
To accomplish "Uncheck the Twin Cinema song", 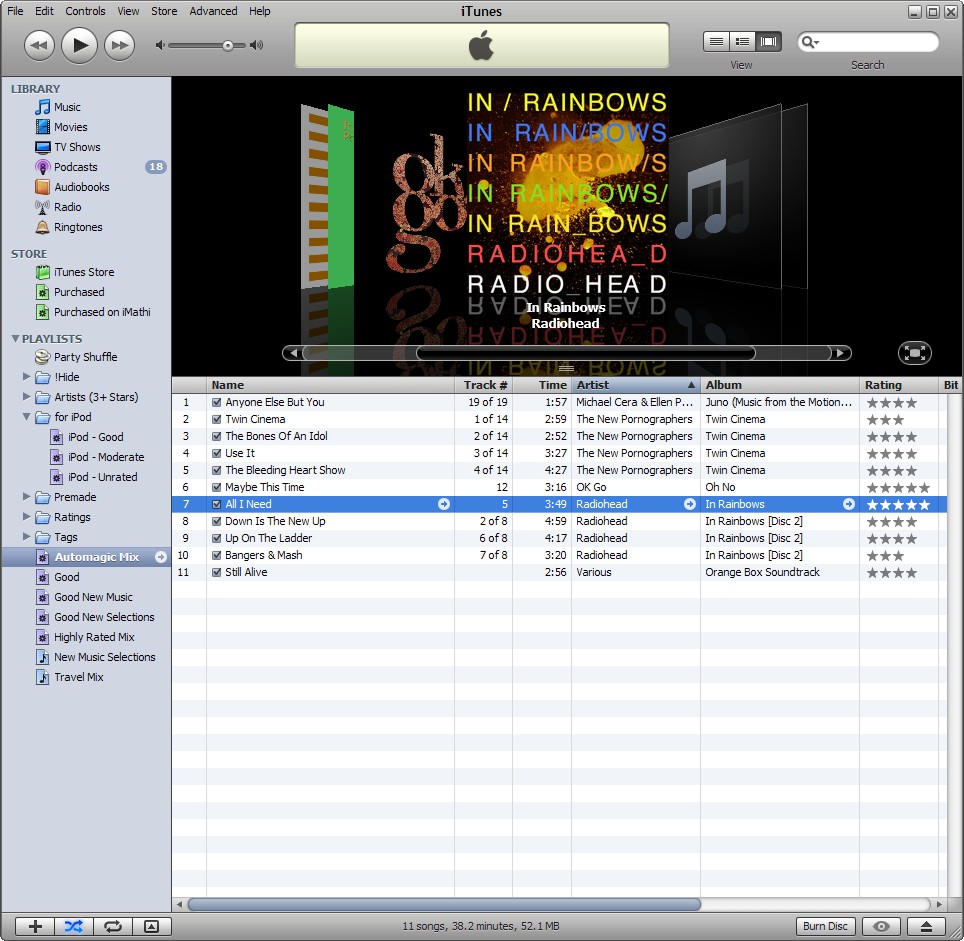I will tap(216, 420).
